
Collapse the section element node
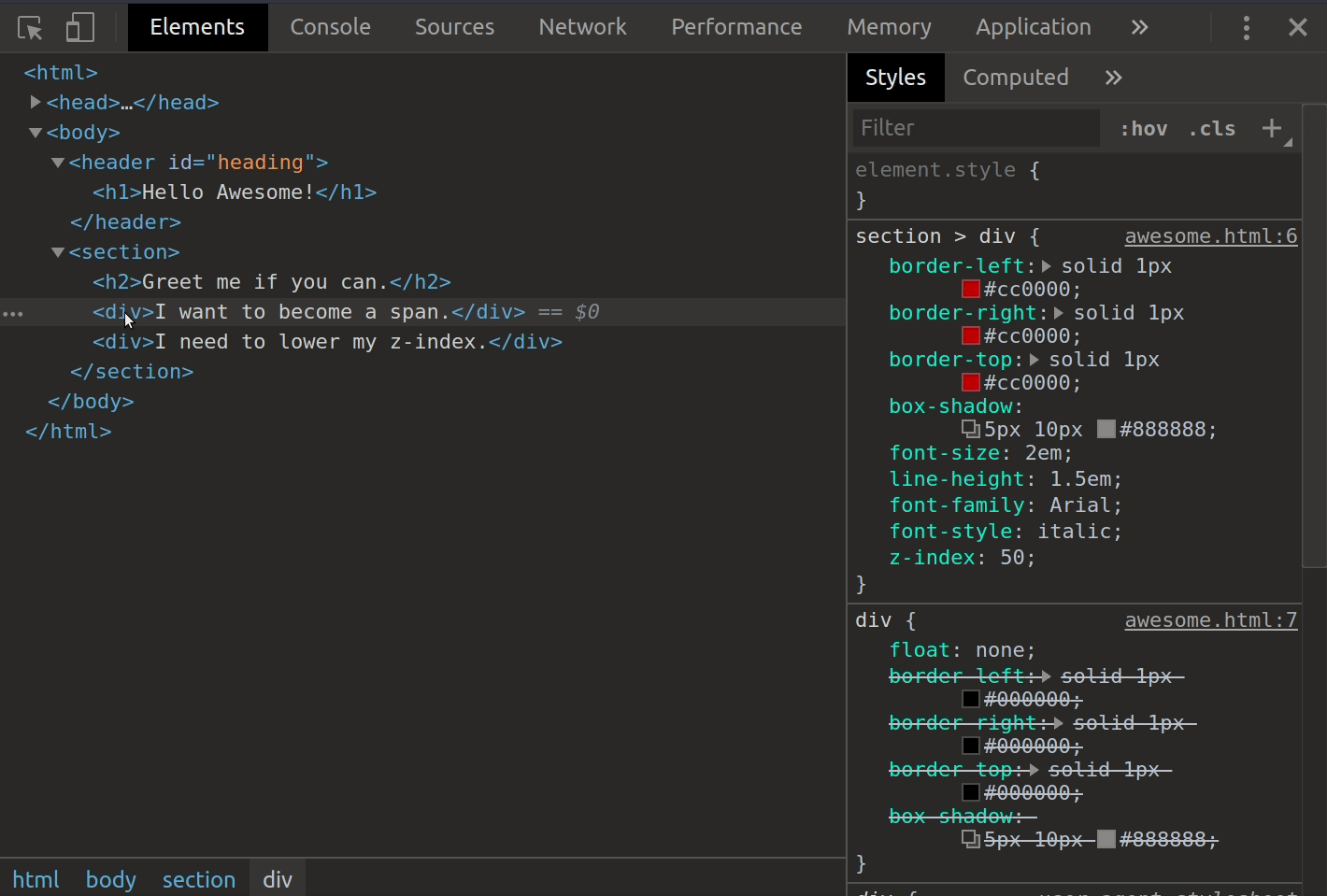pyautogui.click(x=58, y=251)
